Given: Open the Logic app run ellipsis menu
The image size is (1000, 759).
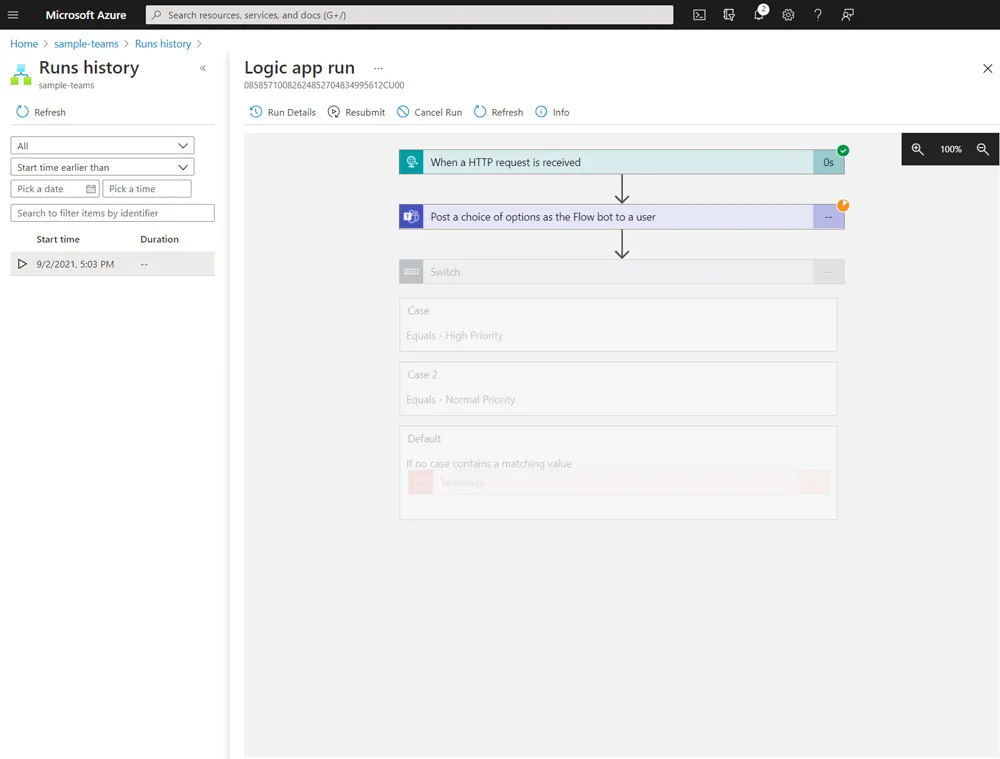Looking at the screenshot, I should (x=378, y=68).
